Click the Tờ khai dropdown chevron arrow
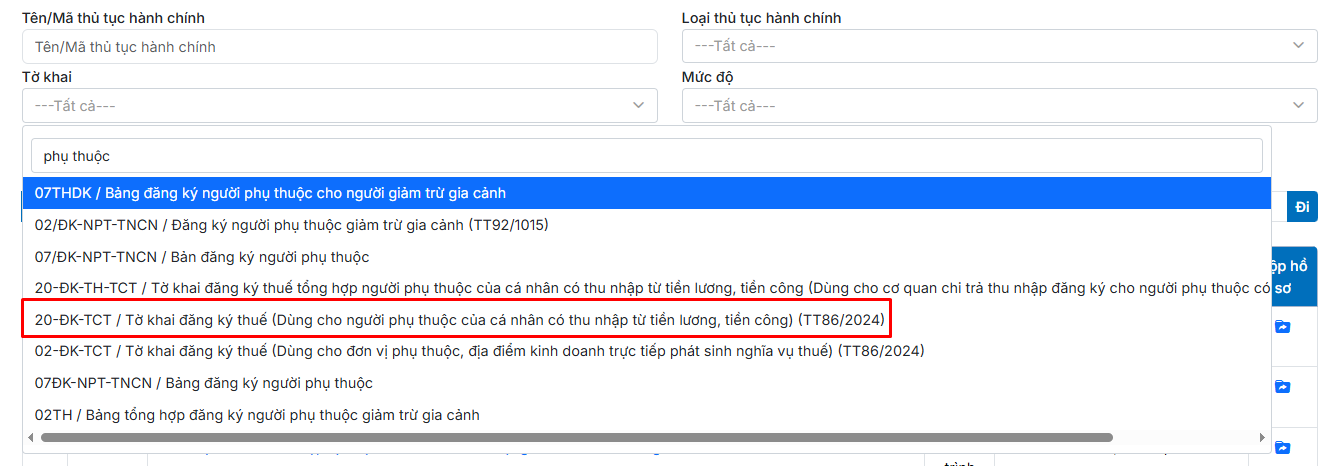1329x466 pixels. [x=638, y=105]
